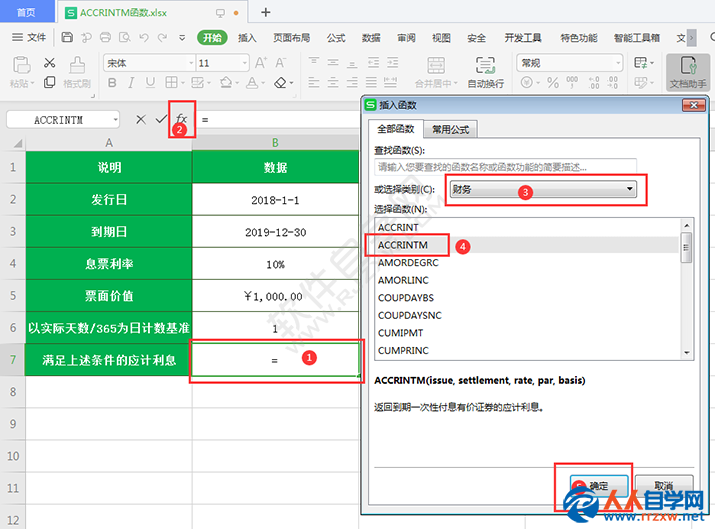
Task: Click the Redo arrow icon
Action: point(162,37)
